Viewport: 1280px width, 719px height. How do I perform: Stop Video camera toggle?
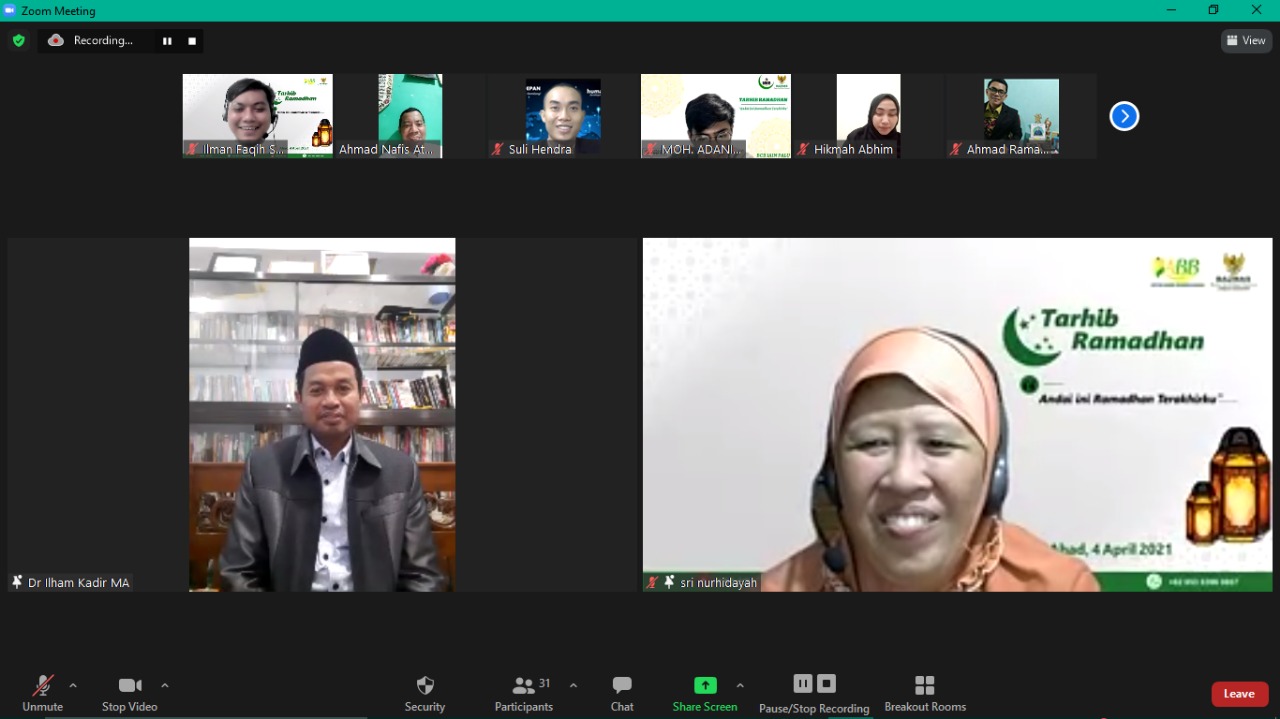129,692
